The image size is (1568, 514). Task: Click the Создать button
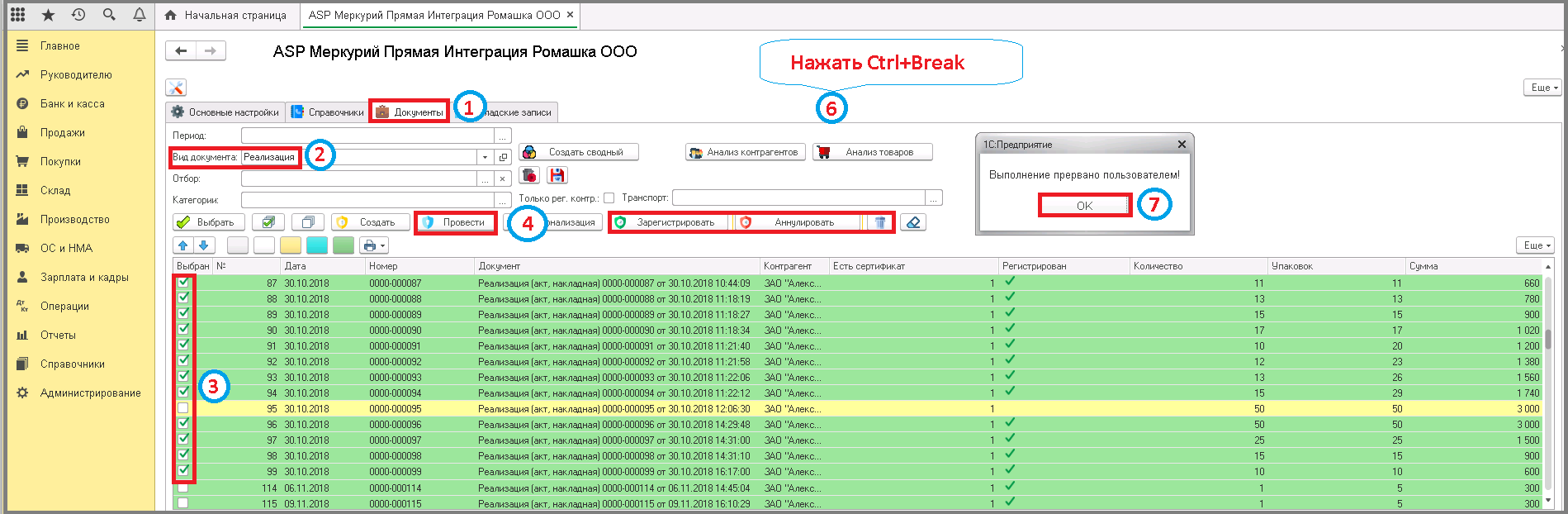pyautogui.click(x=371, y=222)
